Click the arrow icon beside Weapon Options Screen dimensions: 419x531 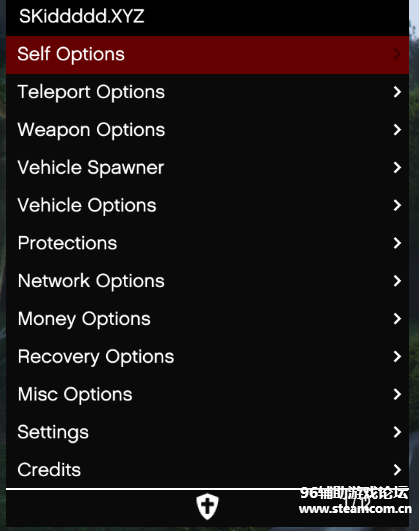click(x=397, y=130)
